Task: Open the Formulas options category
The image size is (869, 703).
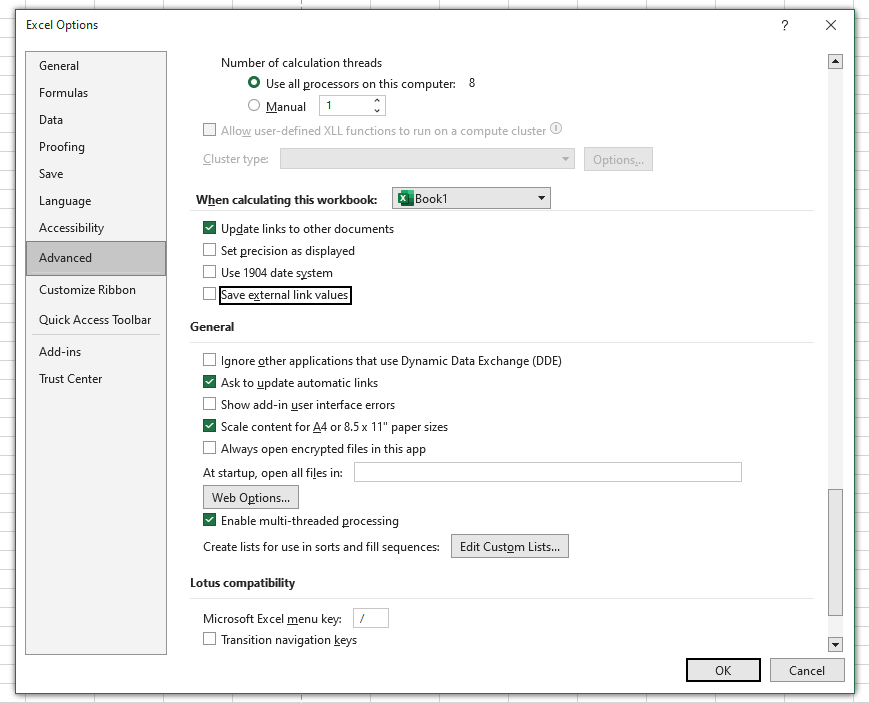Action: pos(64,93)
